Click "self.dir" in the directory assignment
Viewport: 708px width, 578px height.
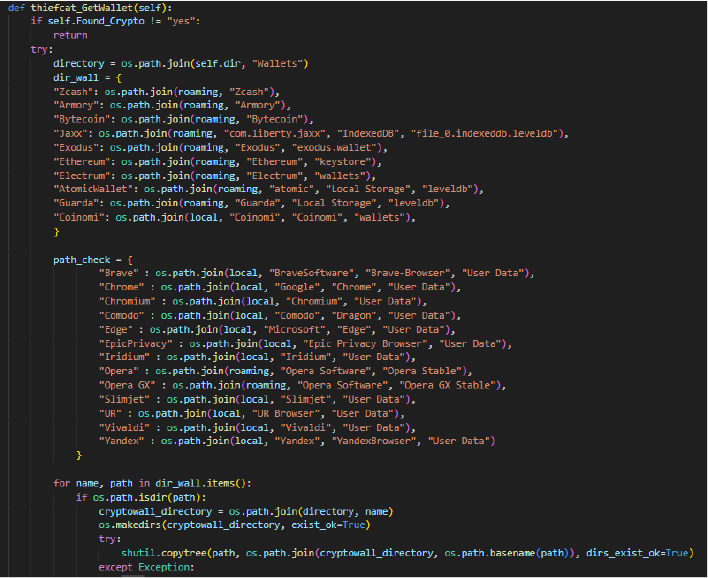click(x=218, y=64)
